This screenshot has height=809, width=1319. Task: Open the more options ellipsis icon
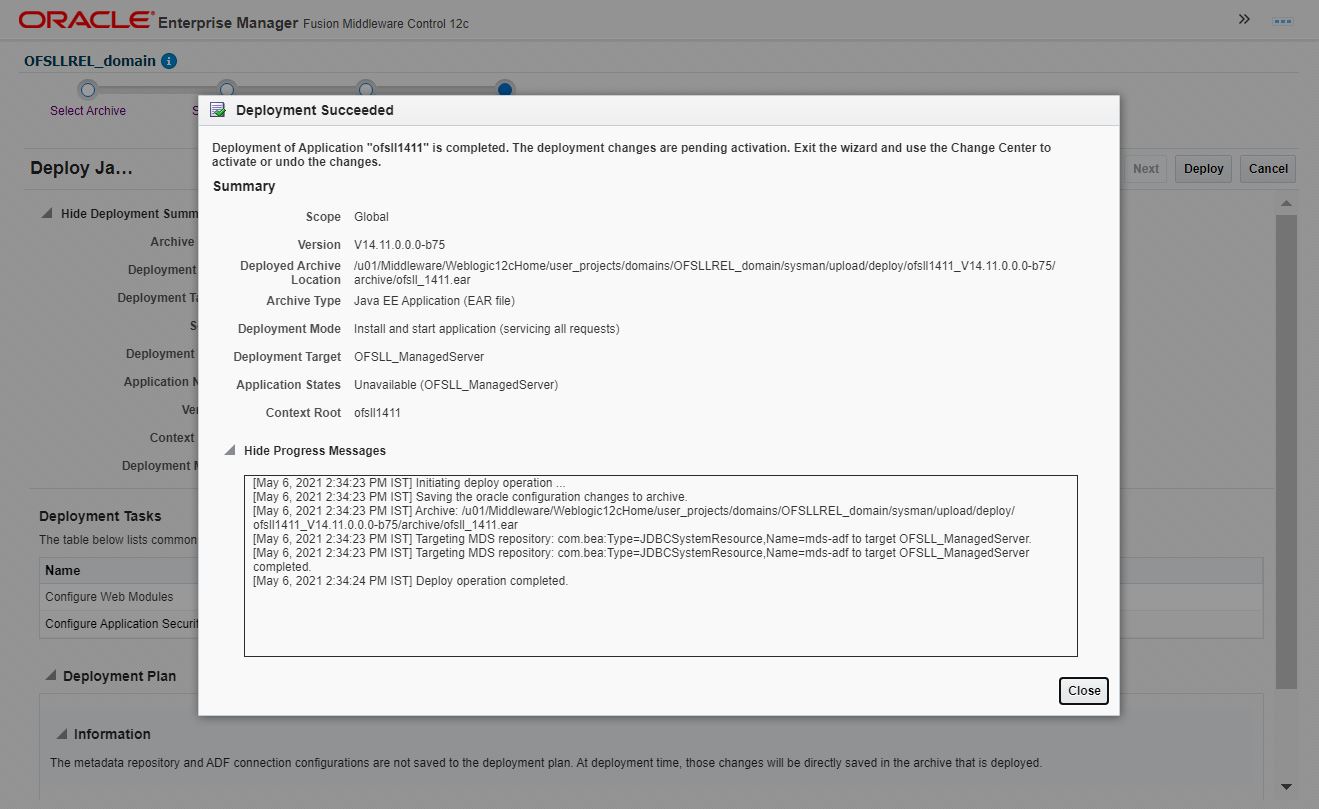pos(1282,20)
